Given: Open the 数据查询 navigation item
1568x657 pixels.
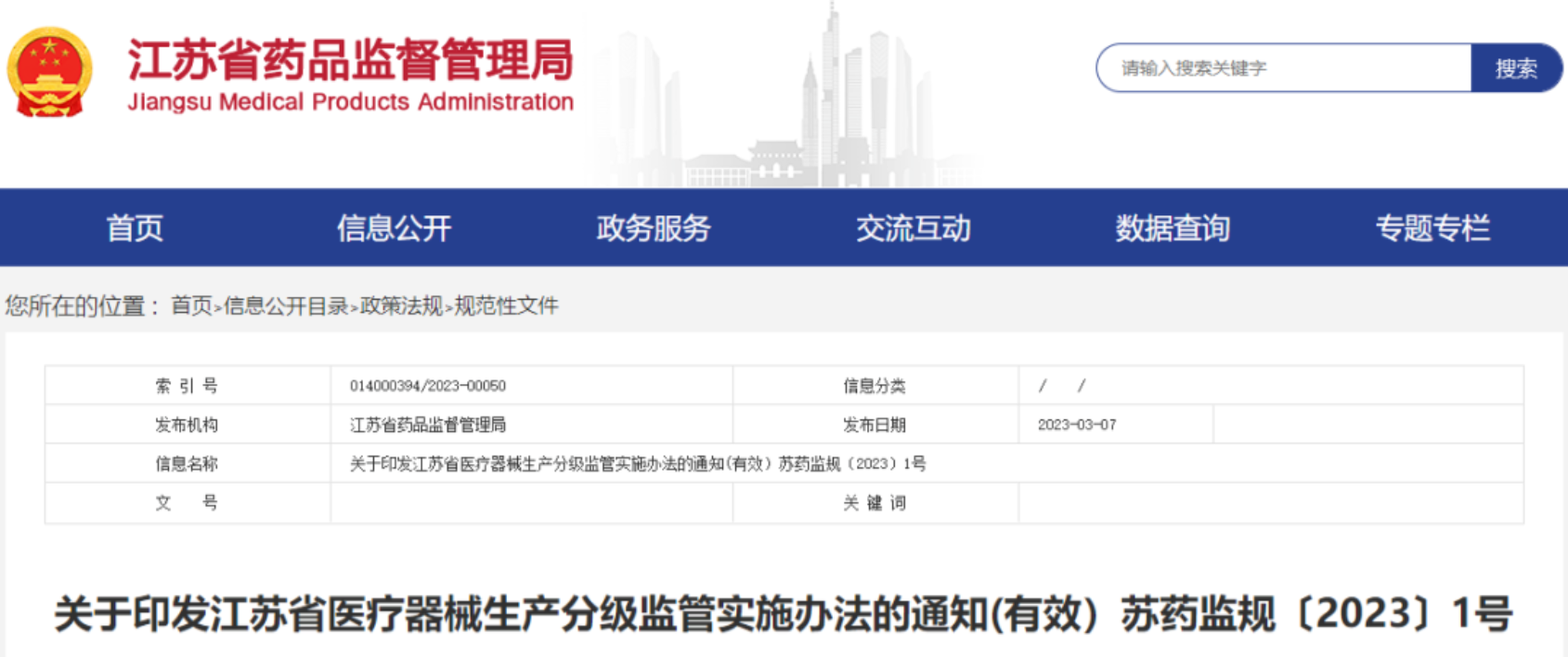Looking at the screenshot, I should click(1173, 228).
